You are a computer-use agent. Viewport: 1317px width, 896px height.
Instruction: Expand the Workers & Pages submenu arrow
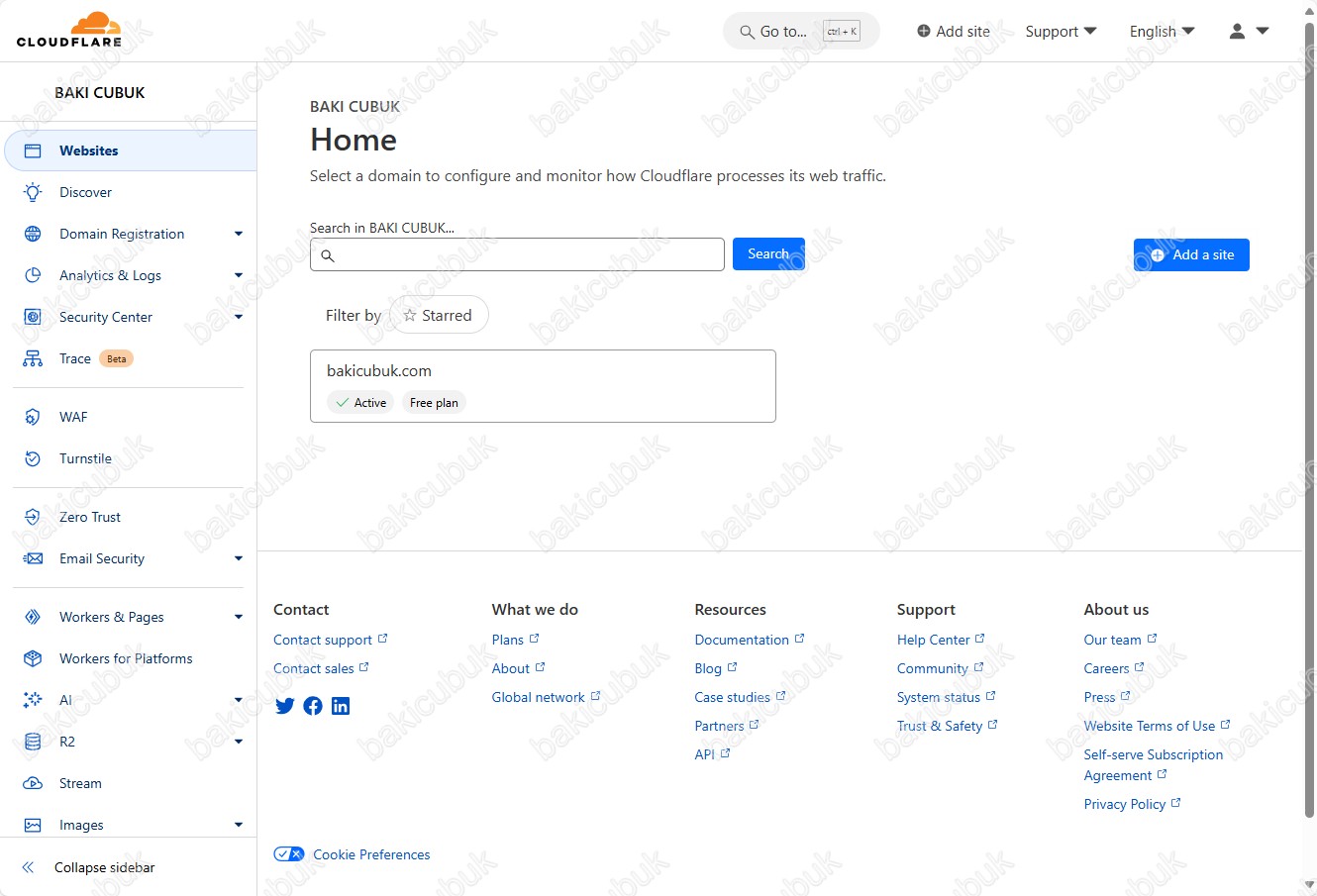click(239, 617)
